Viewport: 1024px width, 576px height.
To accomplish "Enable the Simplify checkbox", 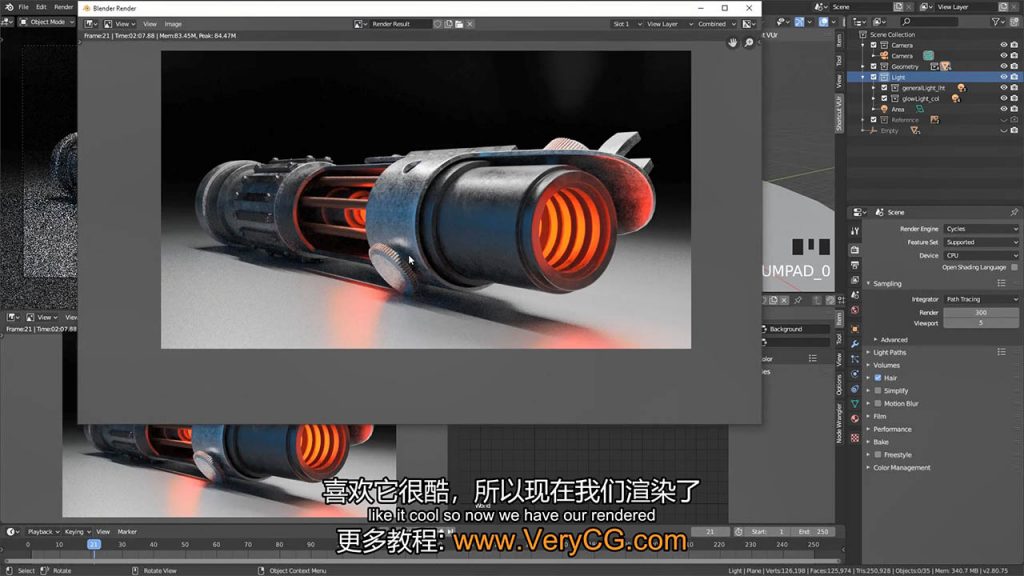I will pyautogui.click(x=878, y=391).
